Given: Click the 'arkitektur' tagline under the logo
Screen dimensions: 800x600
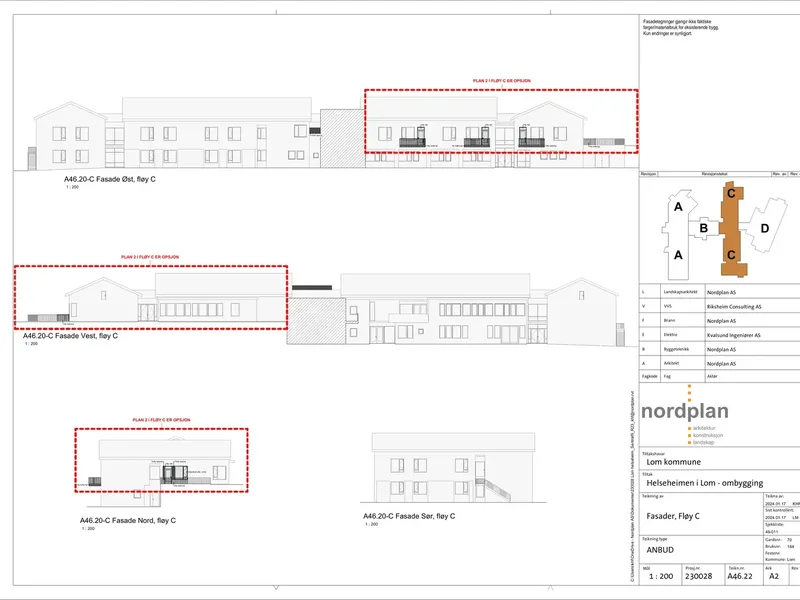Looking at the screenshot, I should [704, 428].
